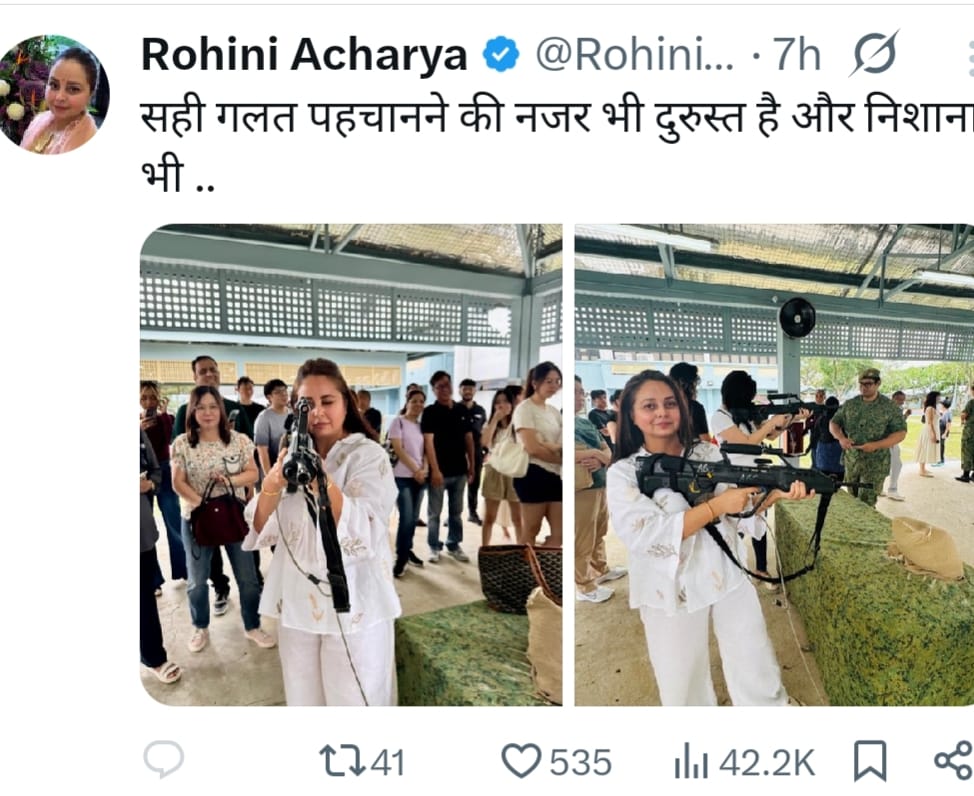Like the post with the heart icon
Screen dimensions: 974x796
coord(523,761)
